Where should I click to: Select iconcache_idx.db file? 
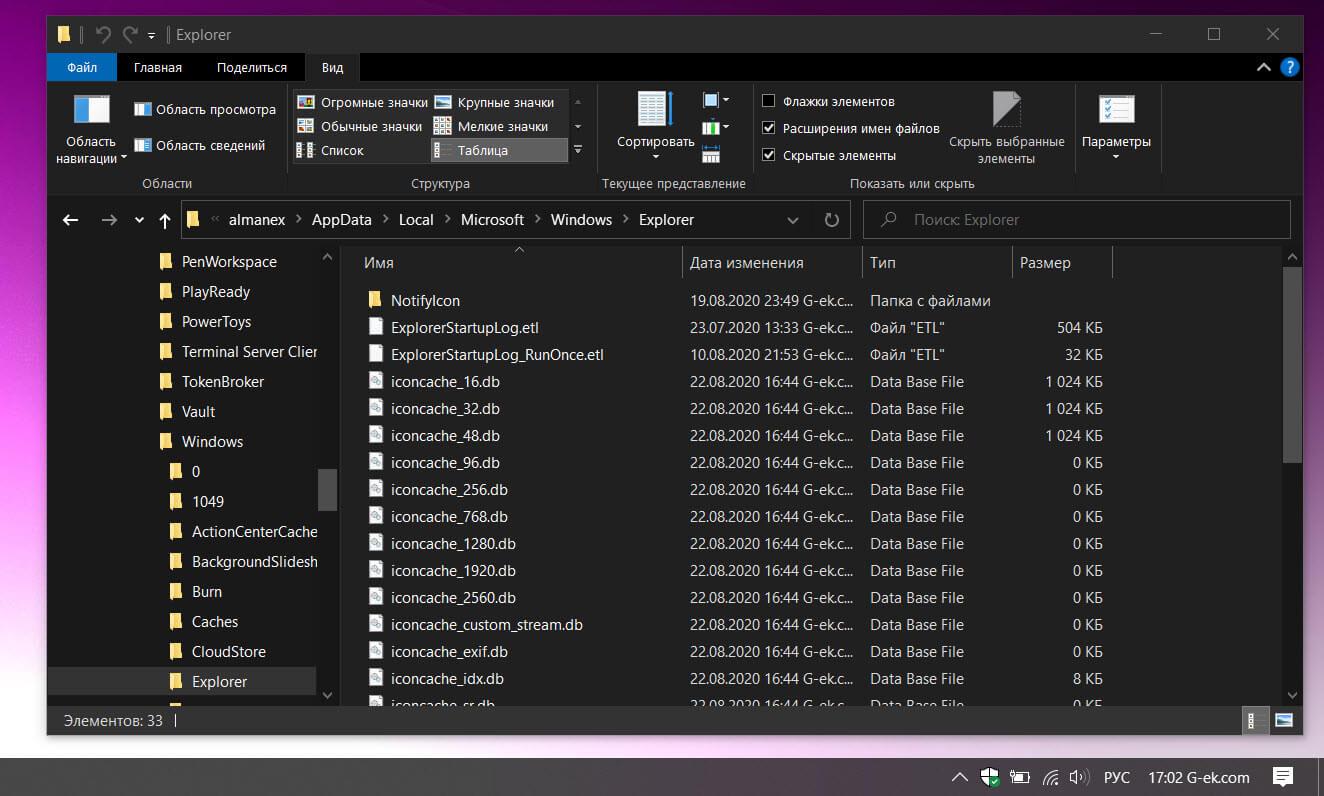pos(447,678)
